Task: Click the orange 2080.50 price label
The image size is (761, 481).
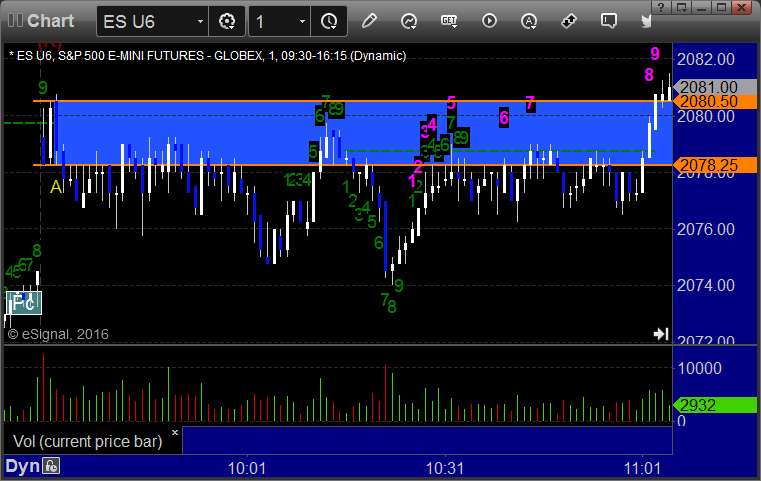Action: tap(714, 101)
